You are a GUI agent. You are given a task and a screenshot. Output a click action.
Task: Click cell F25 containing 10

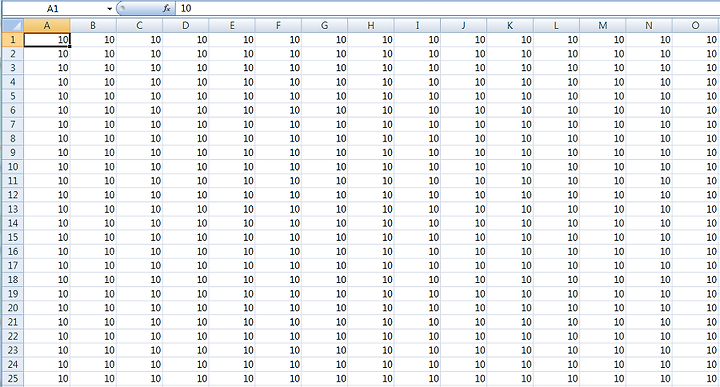[x=279, y=379]
